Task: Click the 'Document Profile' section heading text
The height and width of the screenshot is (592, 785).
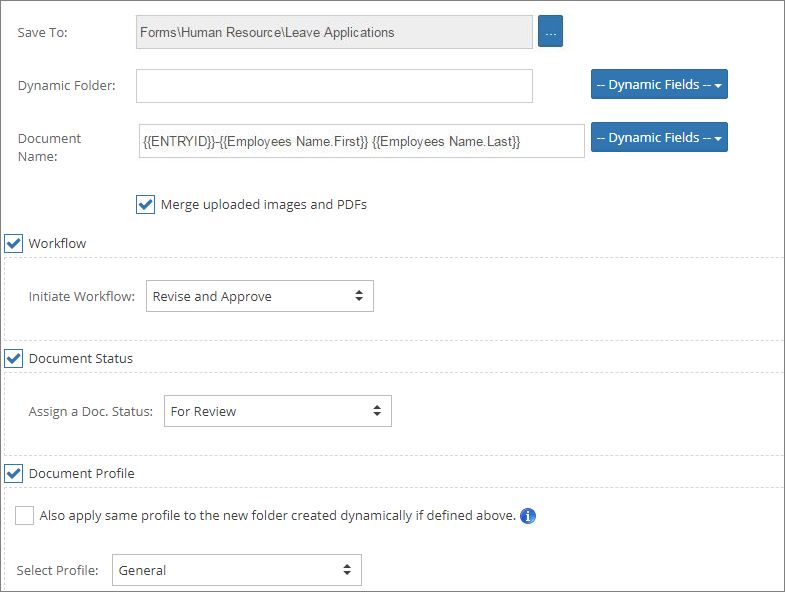Action: click(x=81, y=473)
